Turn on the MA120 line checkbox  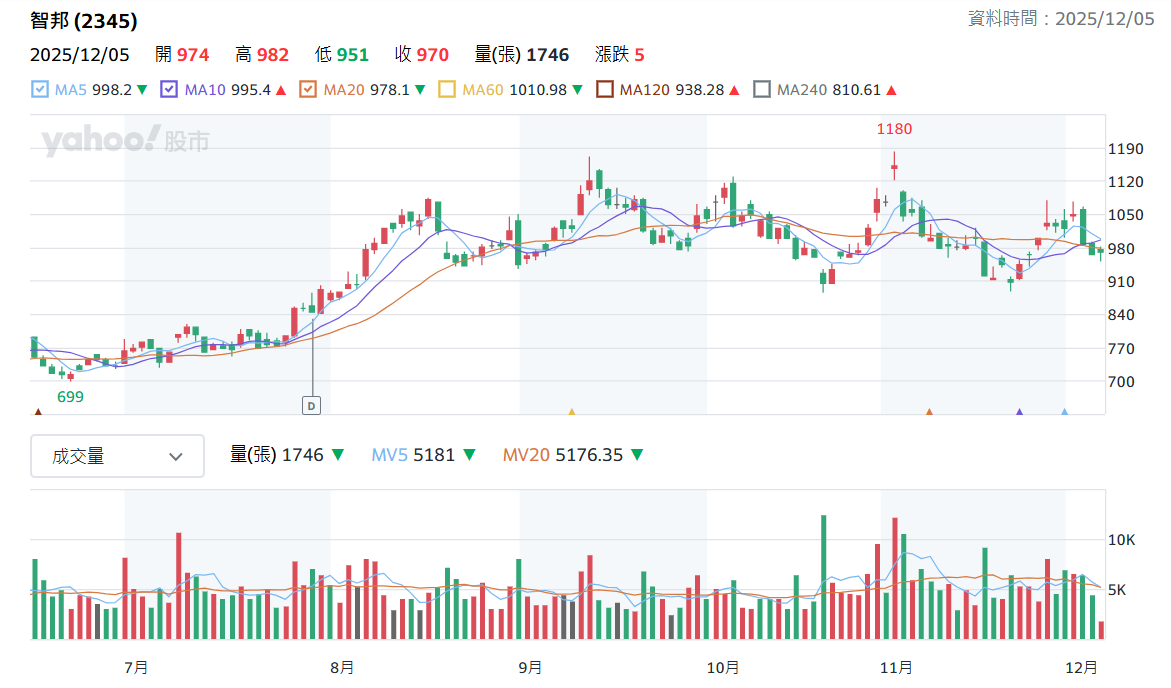tap(604, 89)
